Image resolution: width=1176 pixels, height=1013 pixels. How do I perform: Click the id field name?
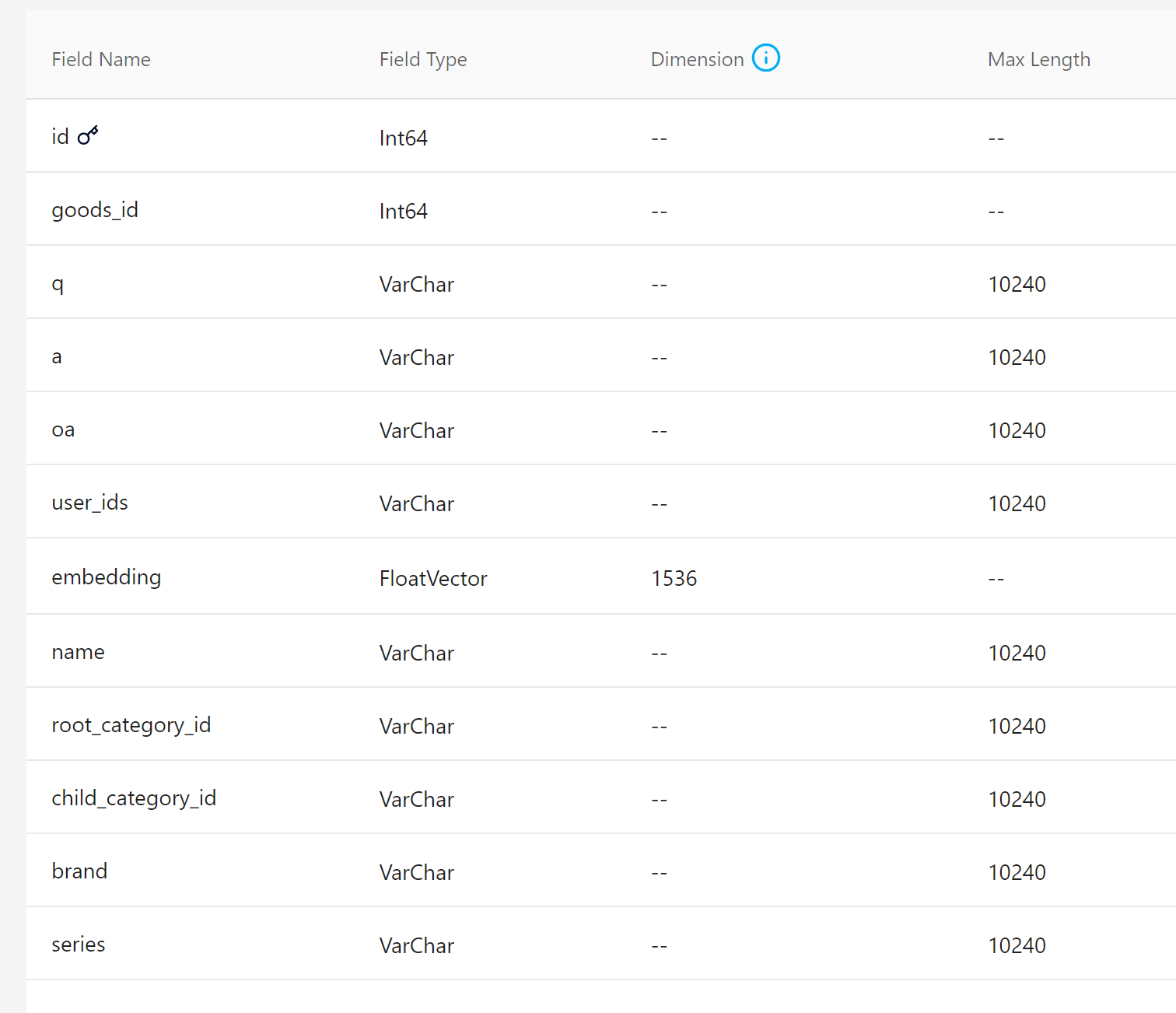[60, 136]
